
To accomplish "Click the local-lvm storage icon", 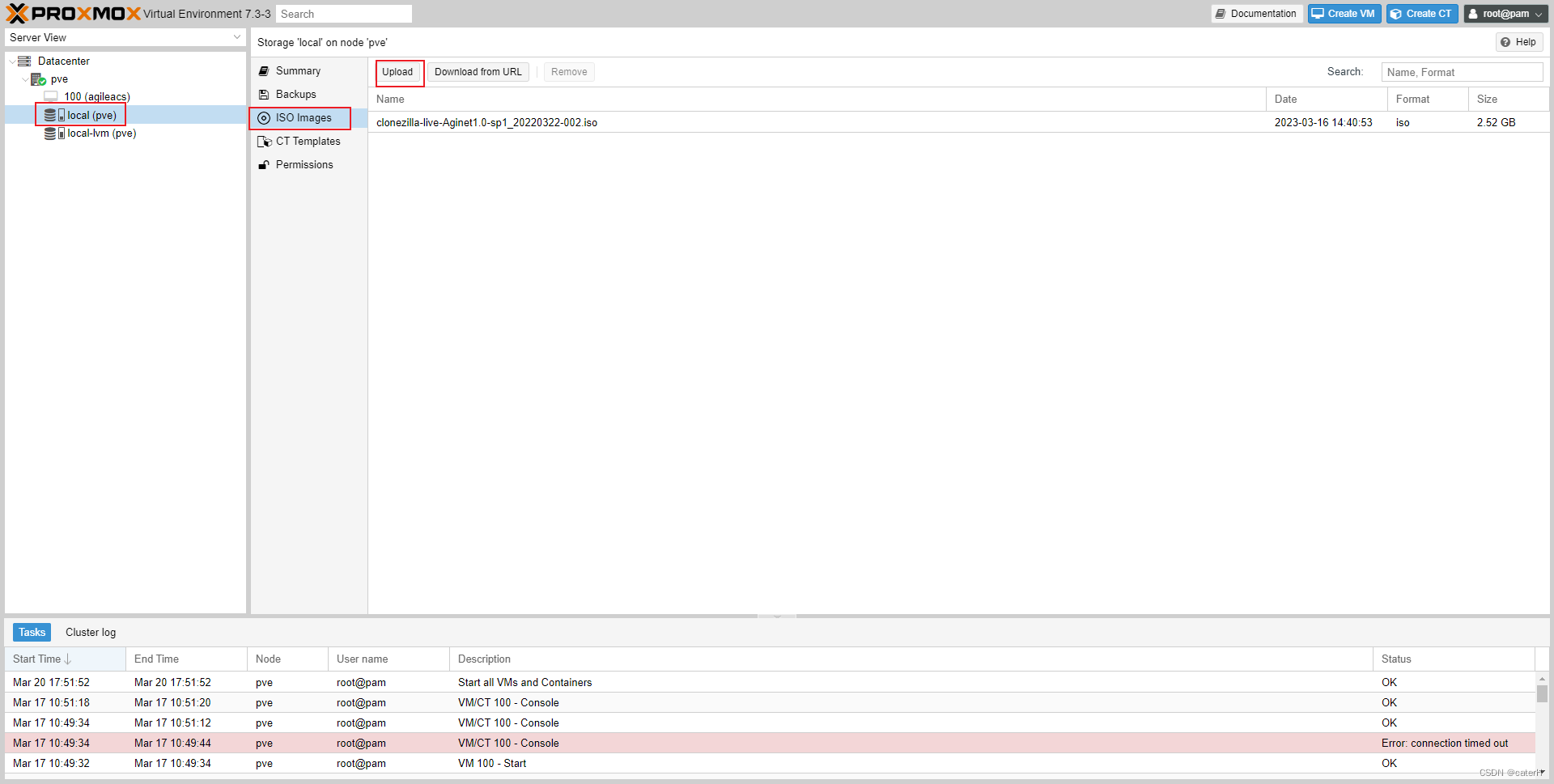I will (54, 133).
